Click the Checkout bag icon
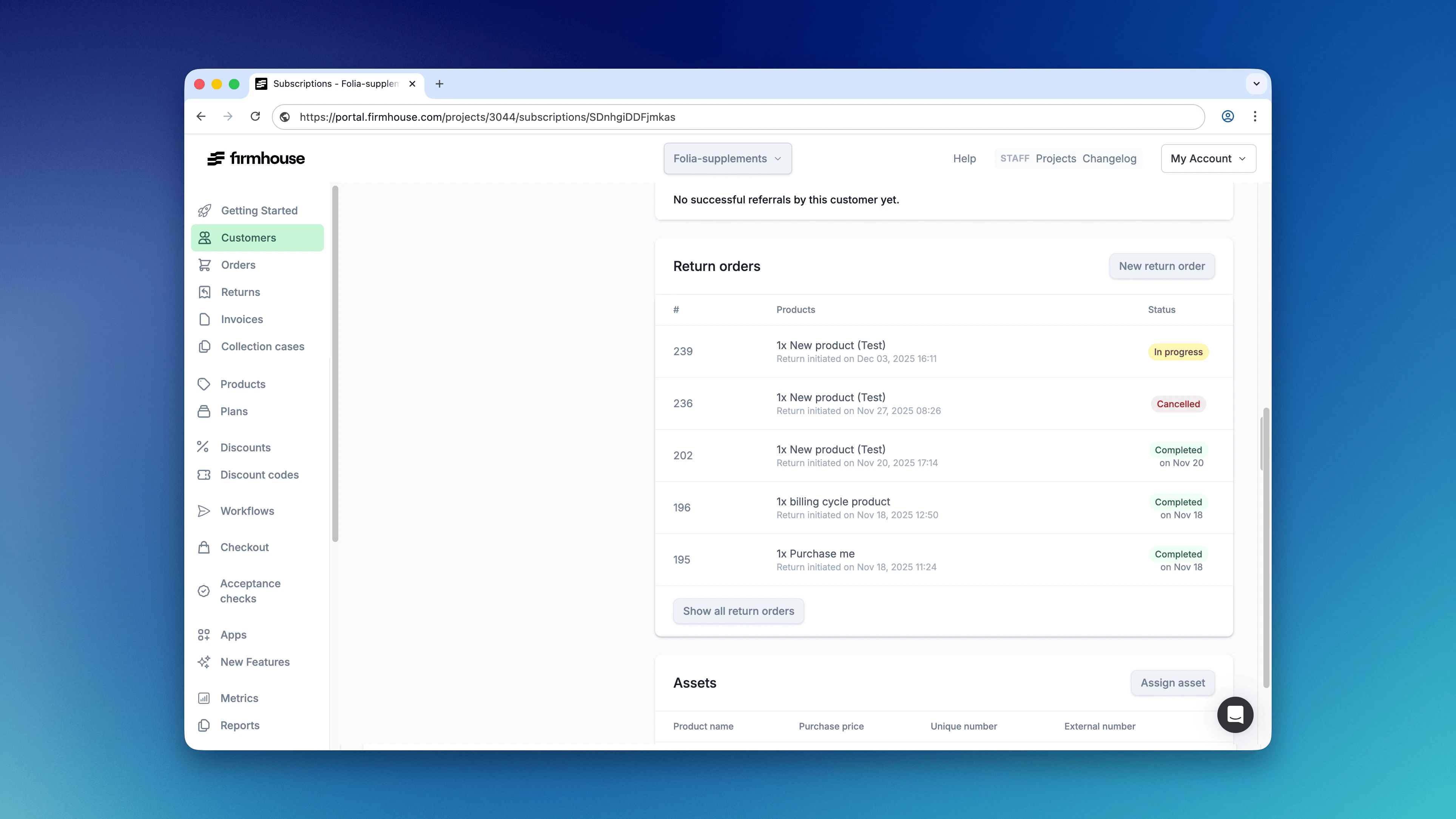 (204, 547)
